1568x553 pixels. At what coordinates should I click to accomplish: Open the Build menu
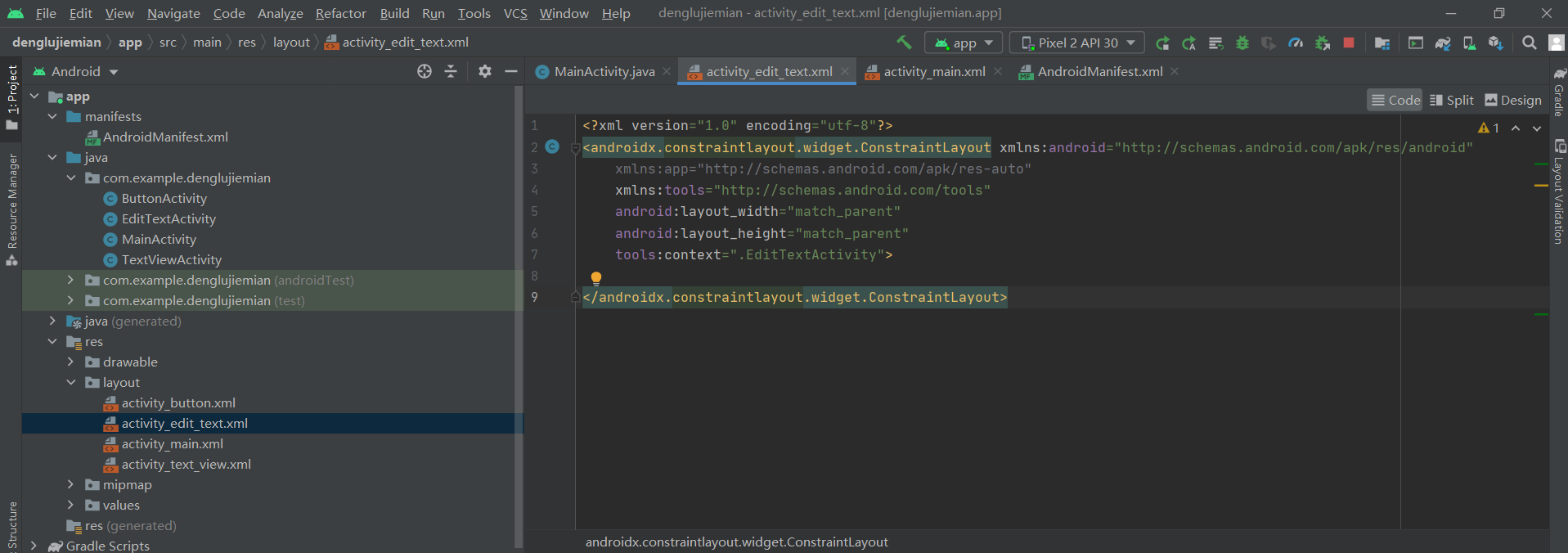pyautogui.click(x=394, y=13)
